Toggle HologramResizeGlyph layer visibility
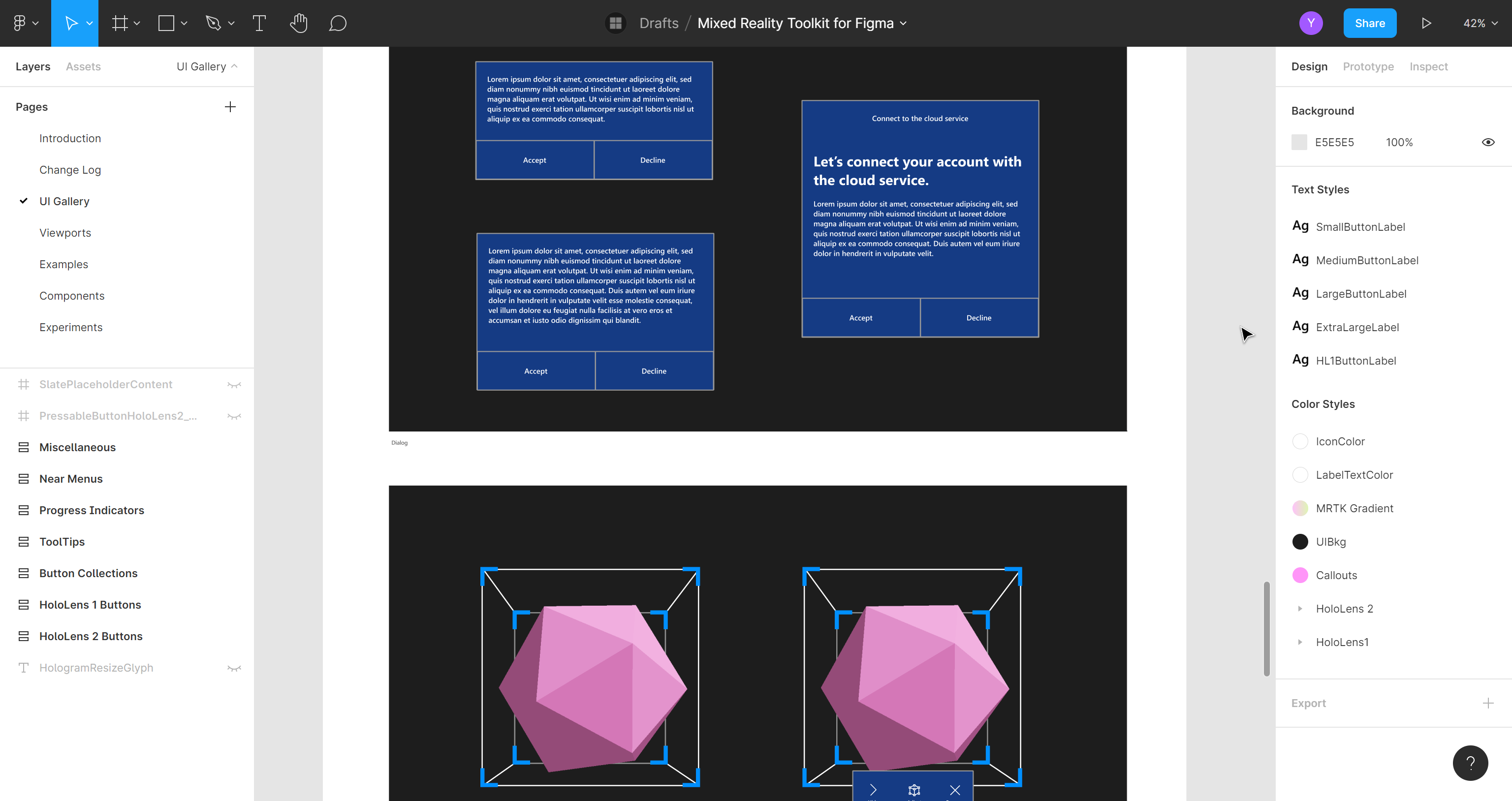The height and width of the screenshot is (801, 1512). [234, 667]
